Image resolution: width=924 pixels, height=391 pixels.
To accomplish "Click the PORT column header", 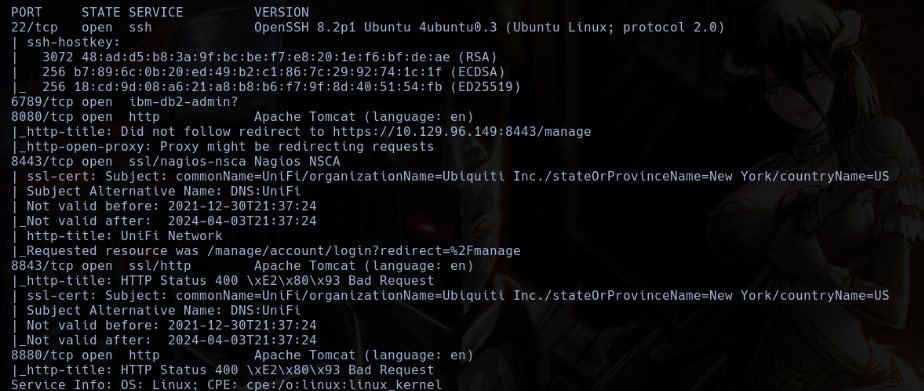I will 27,12.
